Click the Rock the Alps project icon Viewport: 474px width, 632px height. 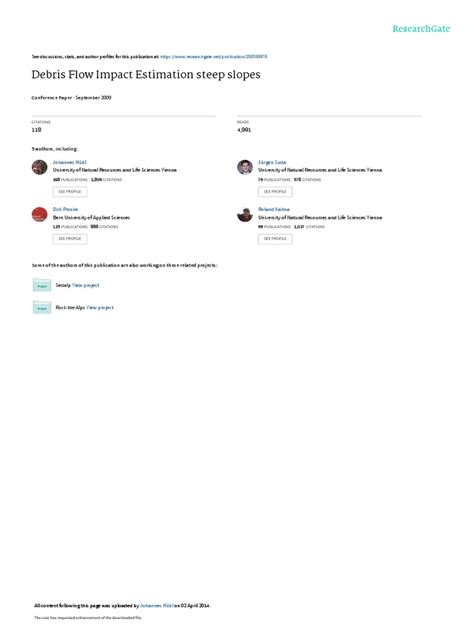[42, 308]
